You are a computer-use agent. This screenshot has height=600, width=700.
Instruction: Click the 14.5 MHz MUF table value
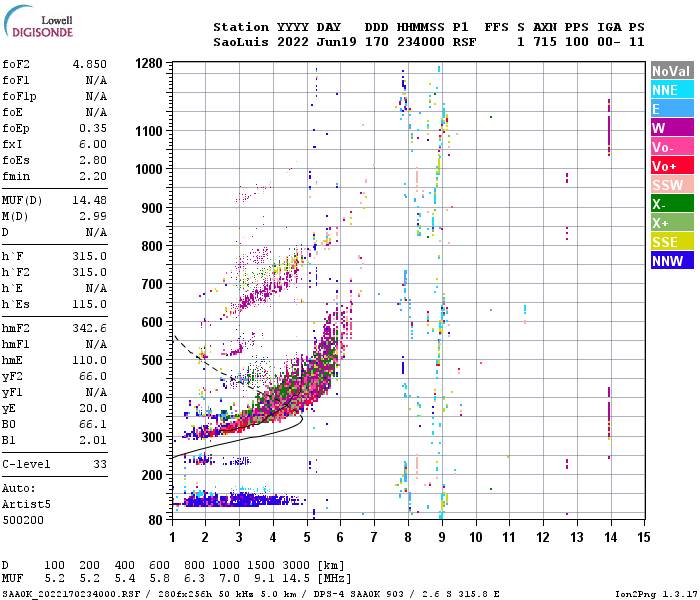click(x=296, y=579)
